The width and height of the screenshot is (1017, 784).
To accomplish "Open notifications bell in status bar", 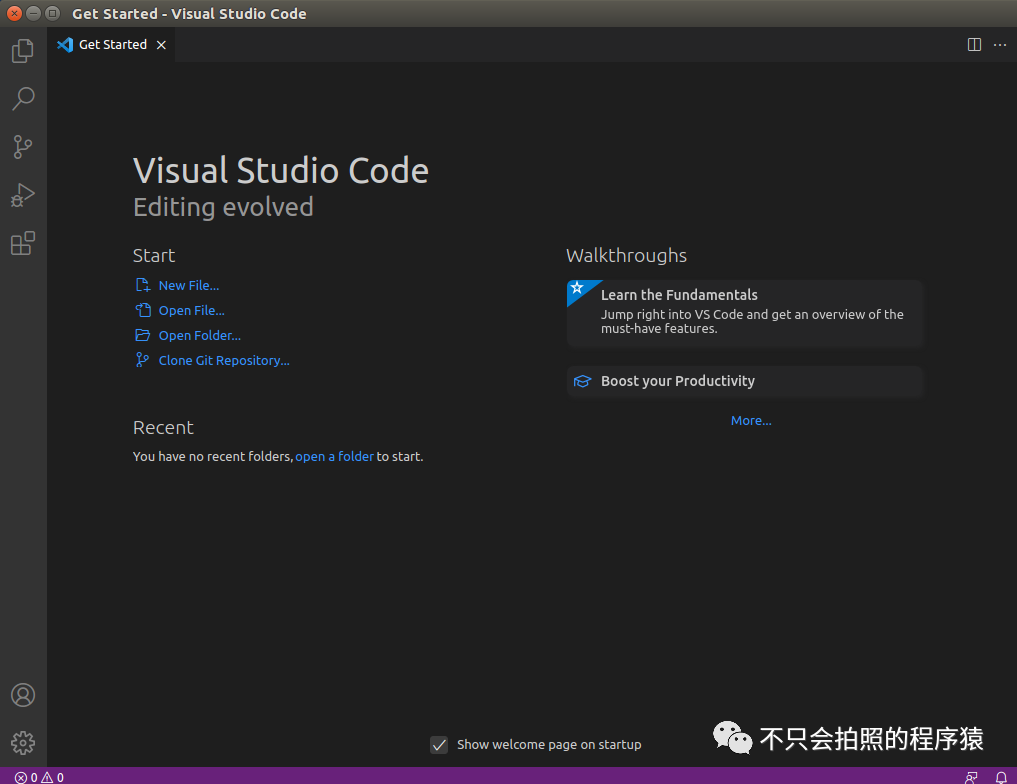I will (1001, 777).
